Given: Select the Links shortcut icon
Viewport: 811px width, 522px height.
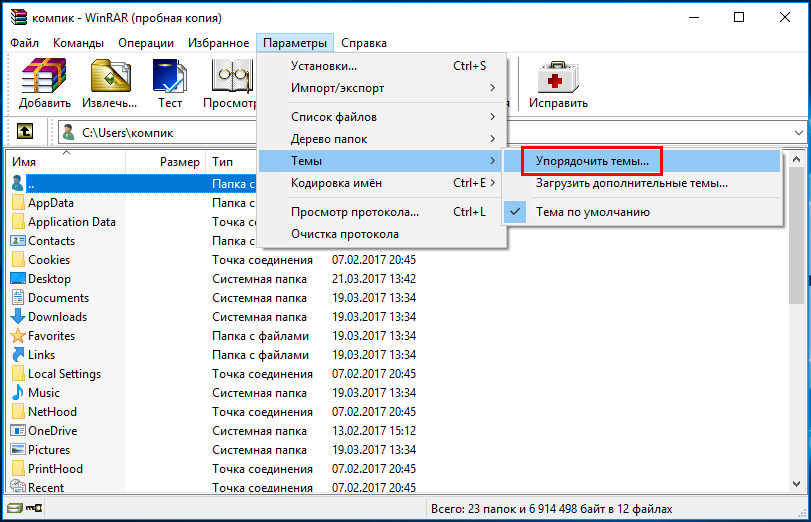Looking at the screenshot, I should click(x=18, y=355).
